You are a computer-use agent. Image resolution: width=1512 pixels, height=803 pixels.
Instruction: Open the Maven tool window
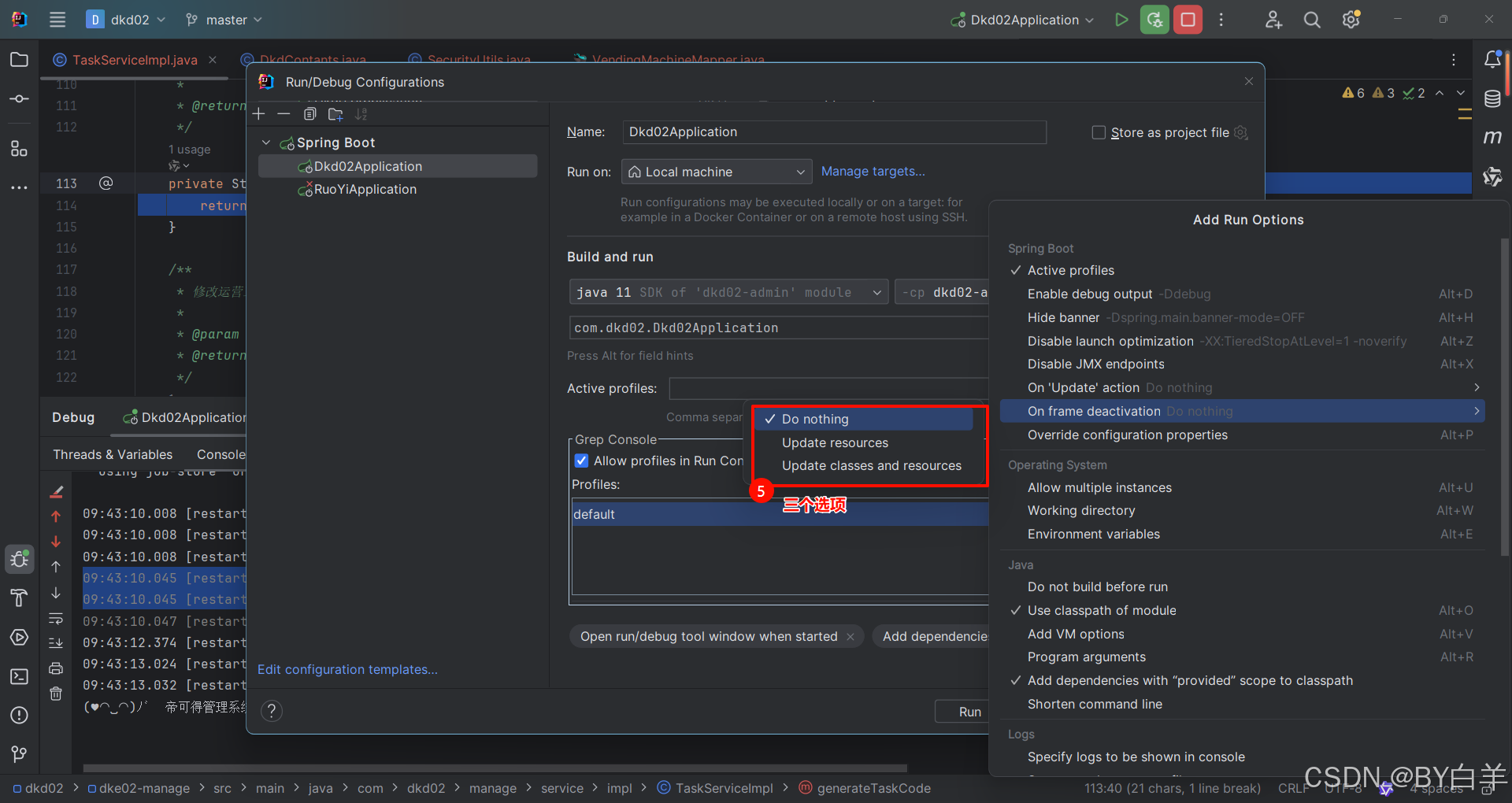[1492, 137]
